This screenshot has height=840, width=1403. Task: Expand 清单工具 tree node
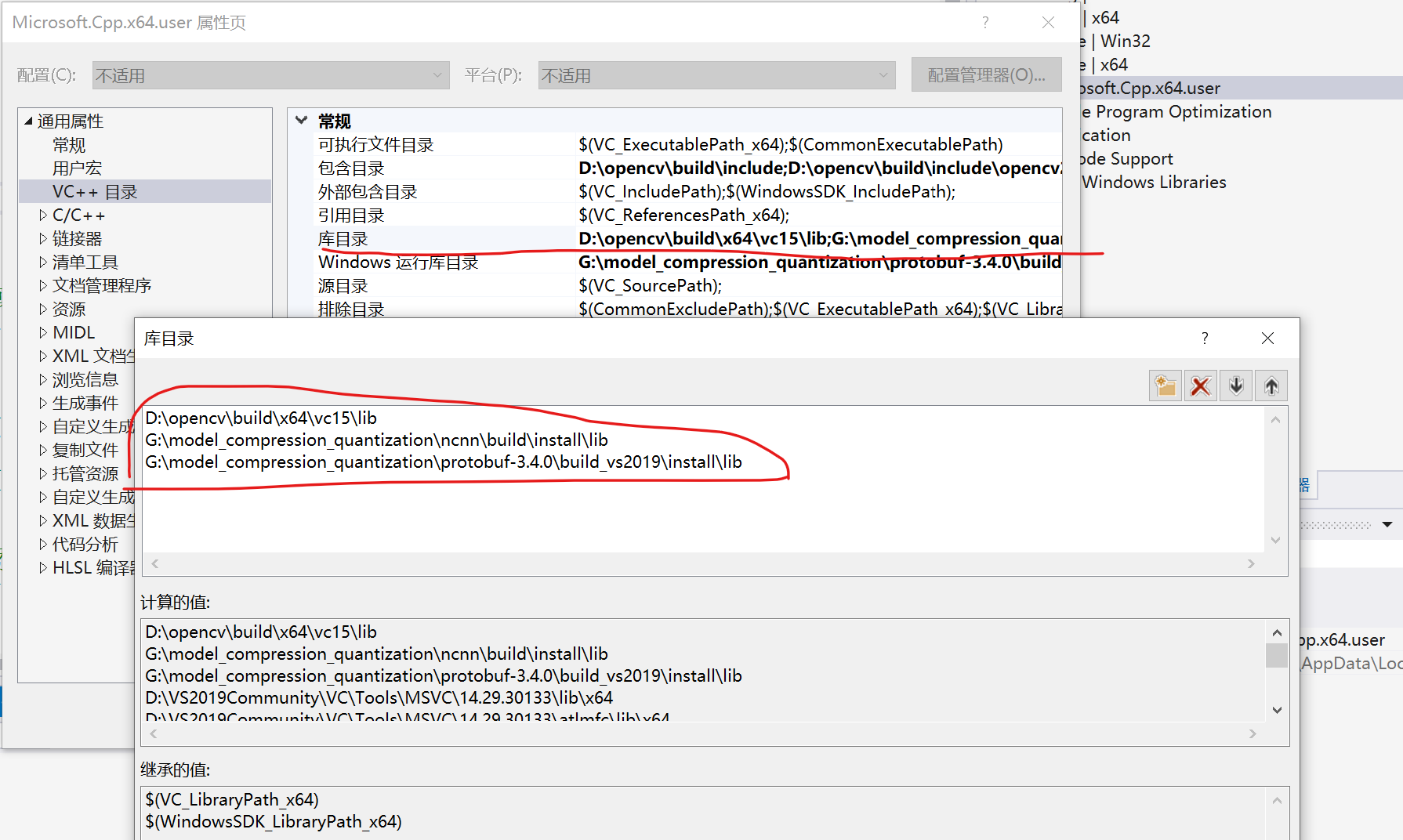[x=43, y=262]
